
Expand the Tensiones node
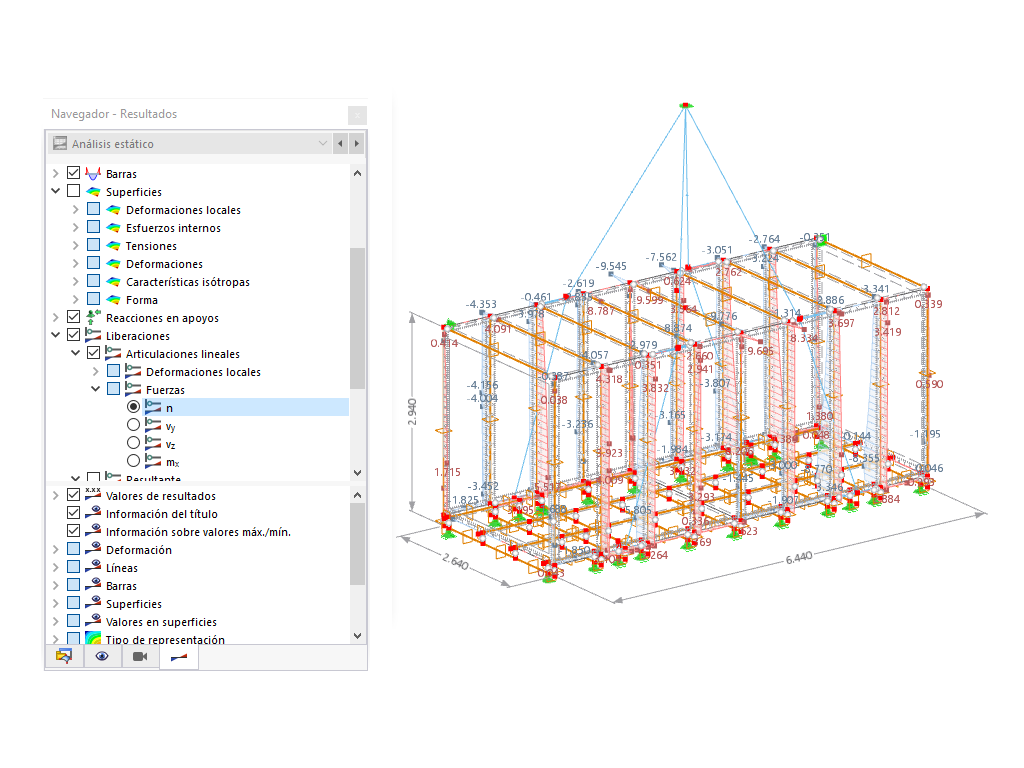pyautogui.click(x=76, y=246)
